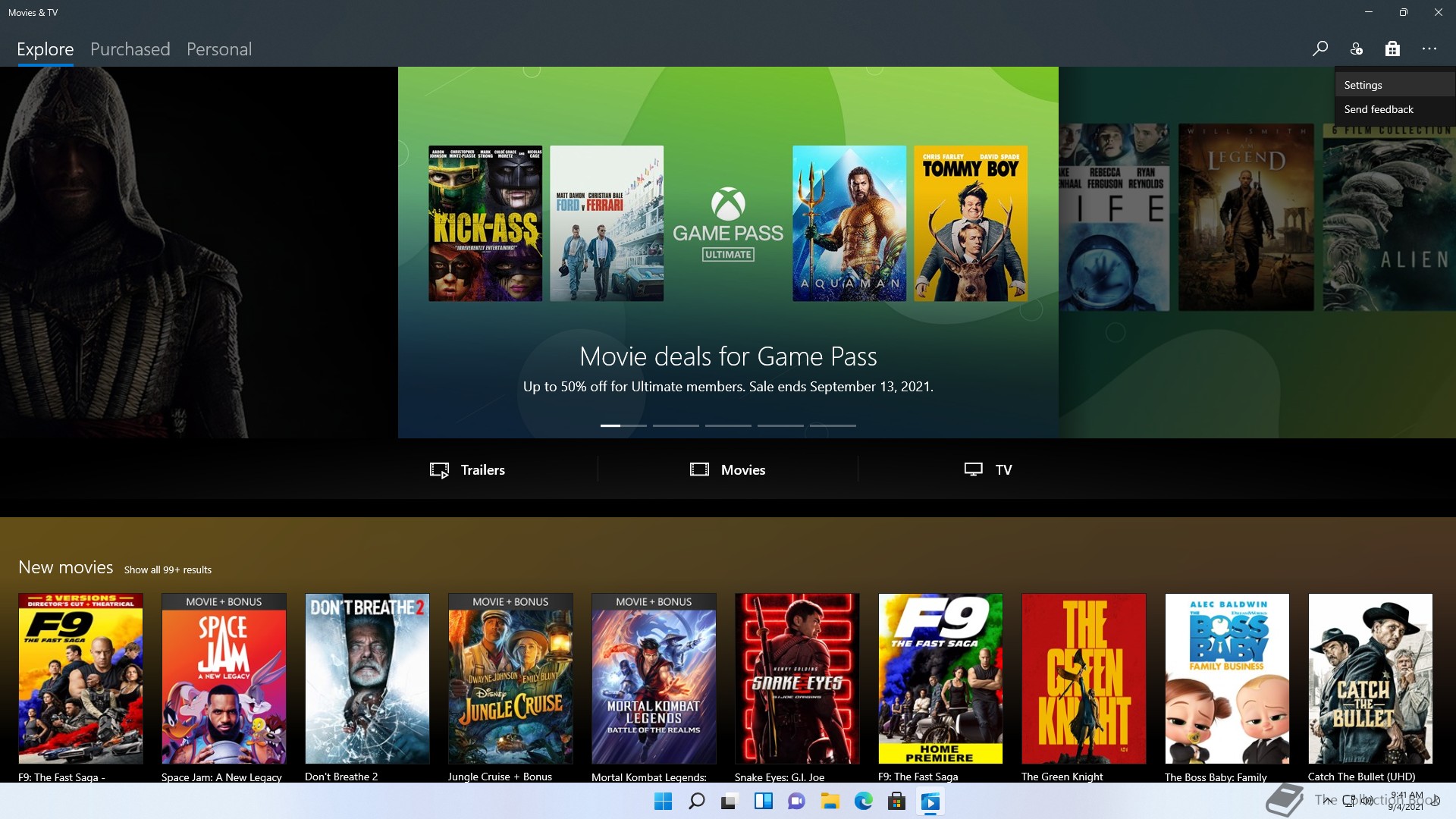Click the Movies film strip icon
The height and width of the screenshot is (819, 1456).
tap(699, 469)
